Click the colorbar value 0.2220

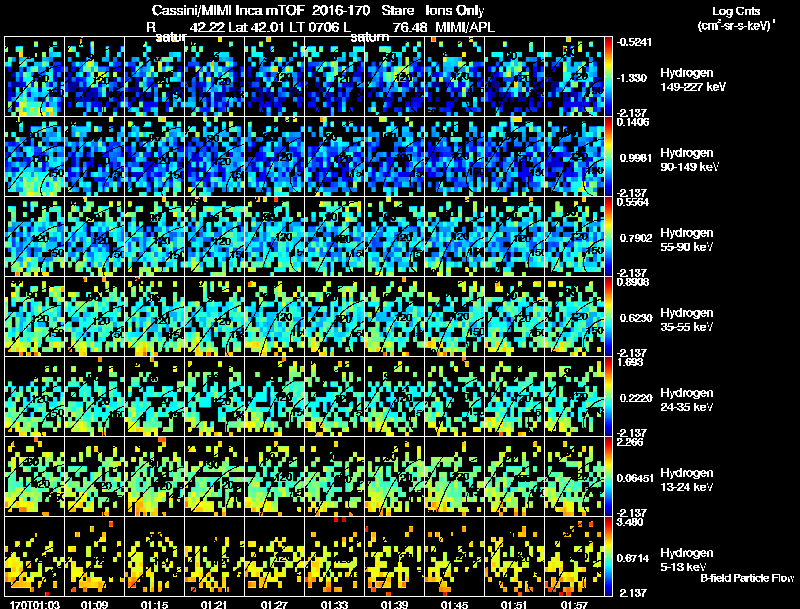pos(635,398)
